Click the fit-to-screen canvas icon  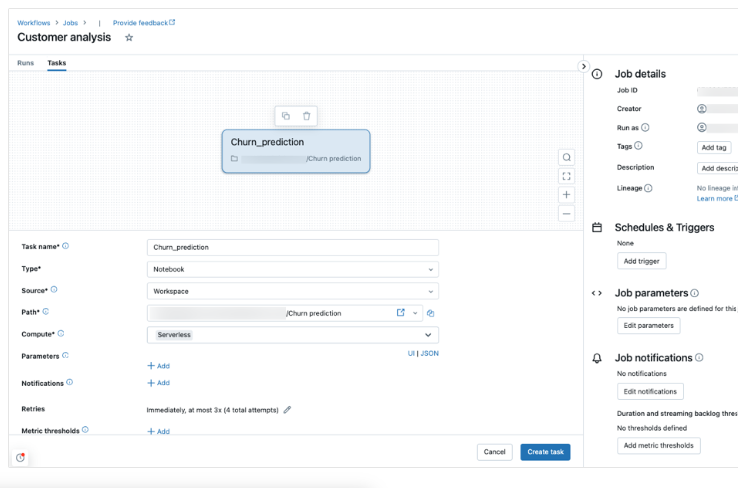[x=567, y=176]
